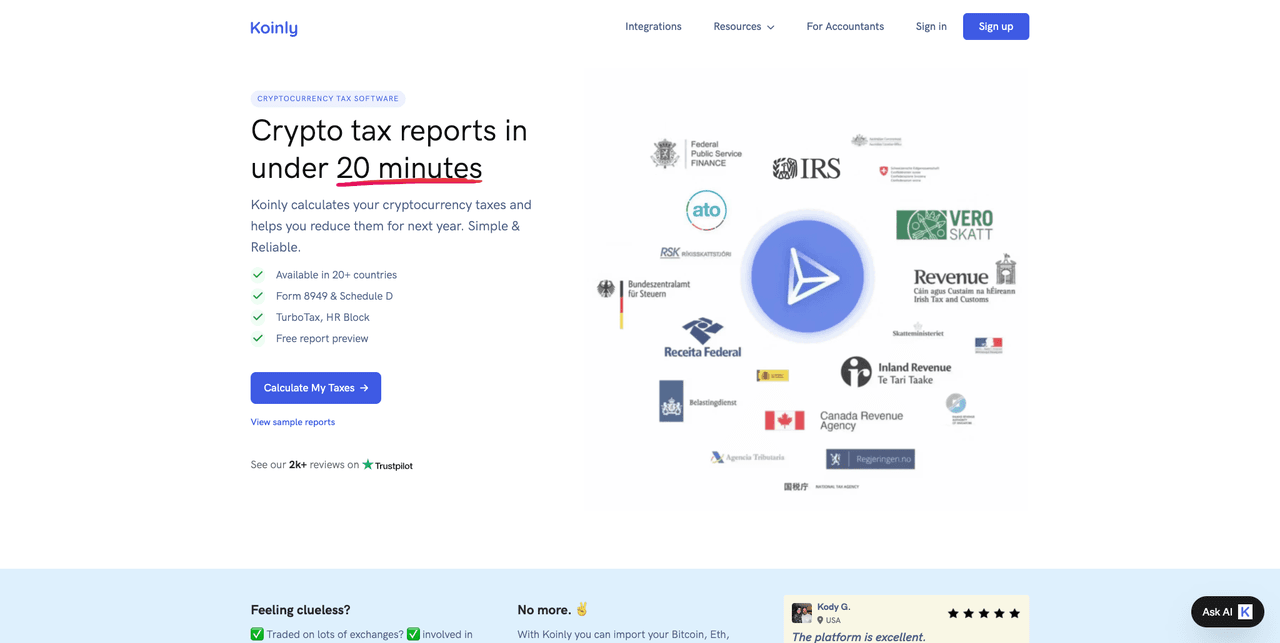
Task: Expand the Resources dropdown menu
Action: [744, 27]
